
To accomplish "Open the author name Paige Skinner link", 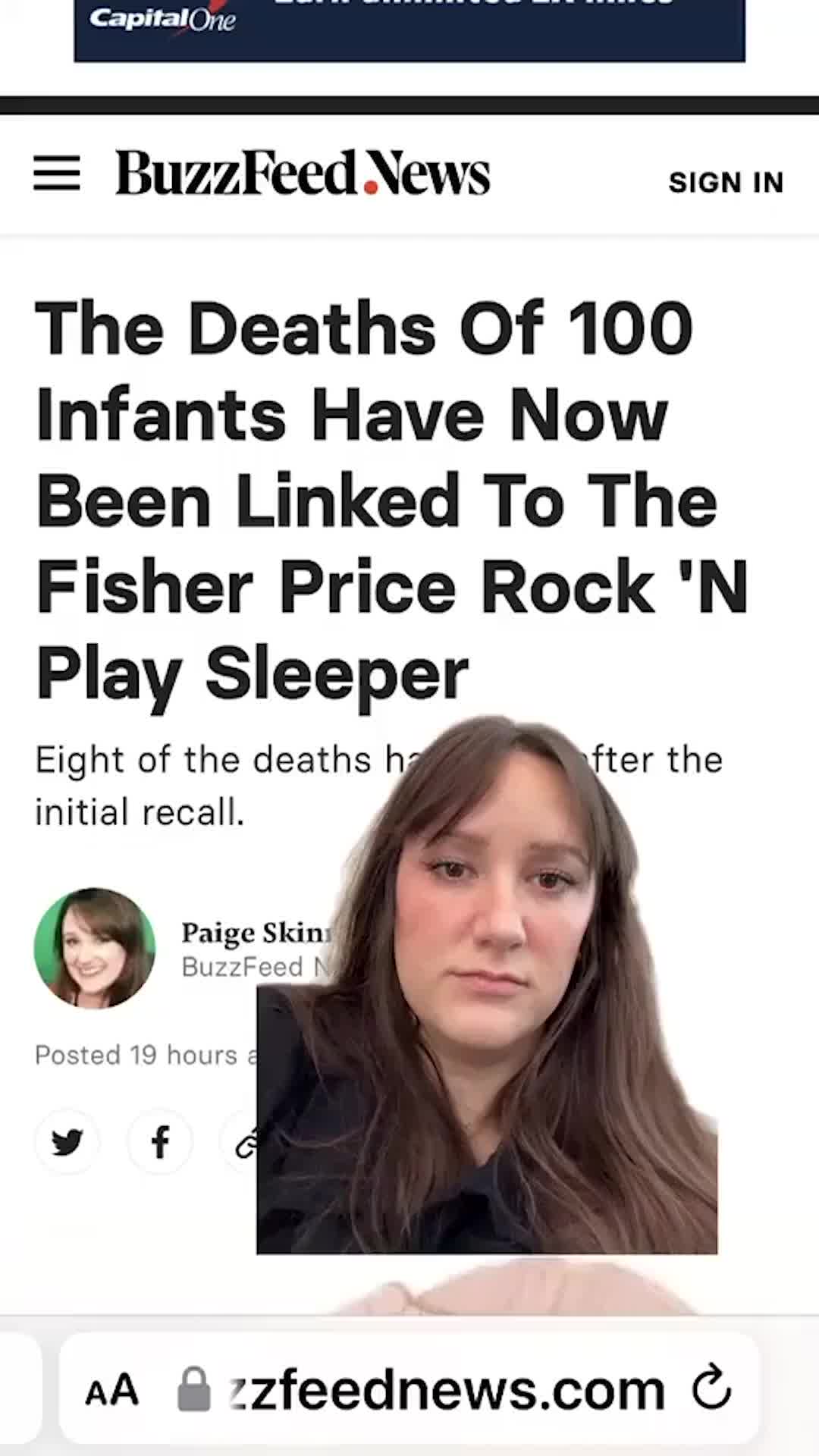I will coord(256,932).
